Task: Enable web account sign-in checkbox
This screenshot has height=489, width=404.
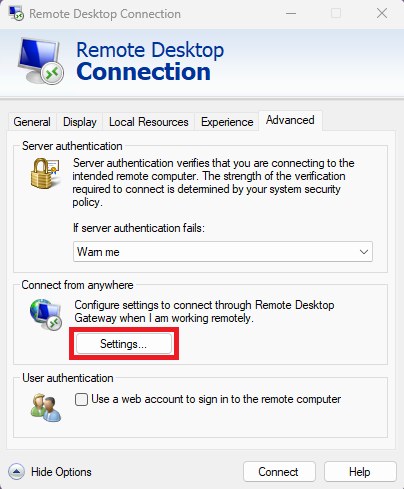Action: tap(81, 399)
